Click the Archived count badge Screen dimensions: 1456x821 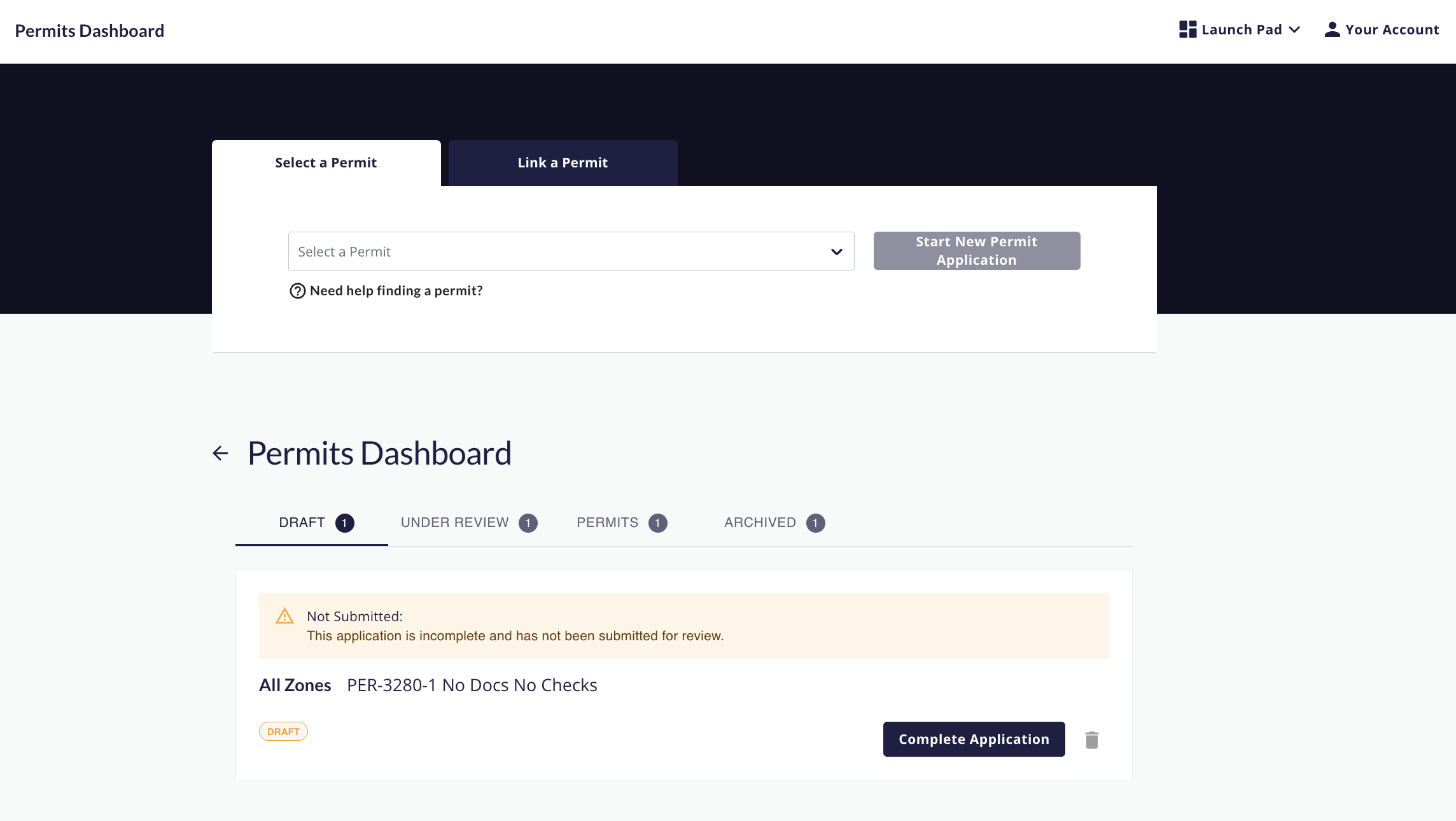(815, 523)
